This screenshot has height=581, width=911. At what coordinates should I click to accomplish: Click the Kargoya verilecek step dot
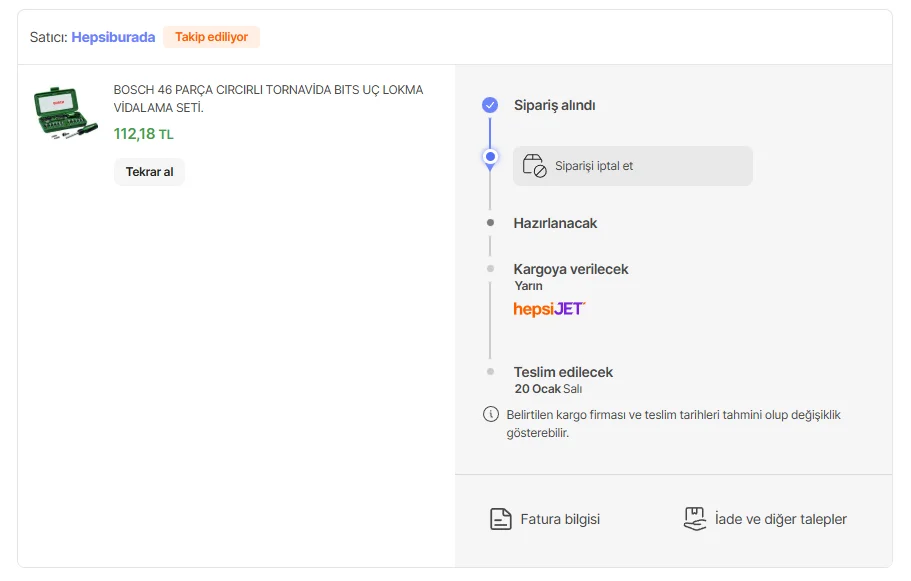click(490, 269)
